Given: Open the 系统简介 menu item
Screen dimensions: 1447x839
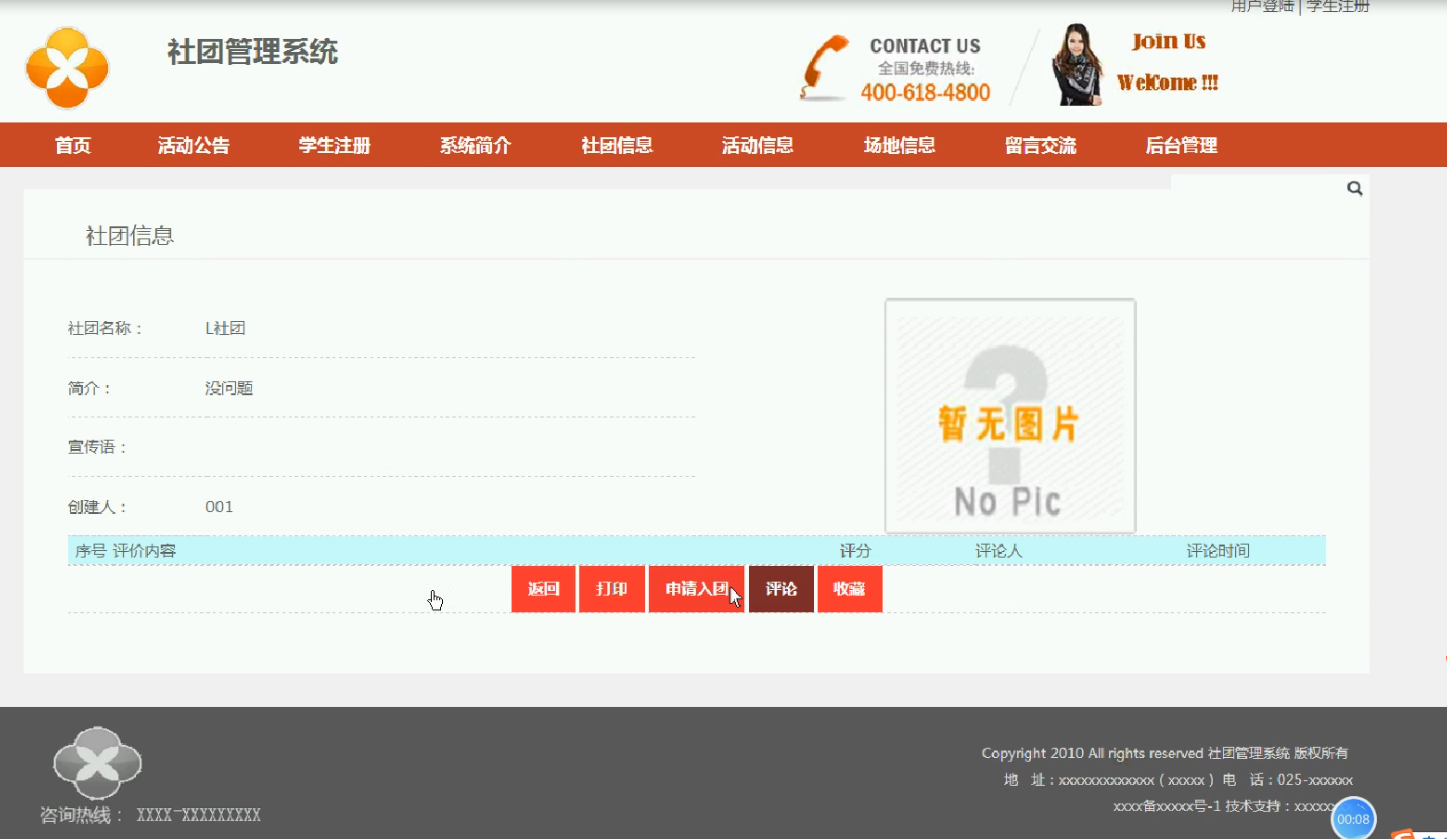Looking at the screenshot, I should (x=476, y=145).
